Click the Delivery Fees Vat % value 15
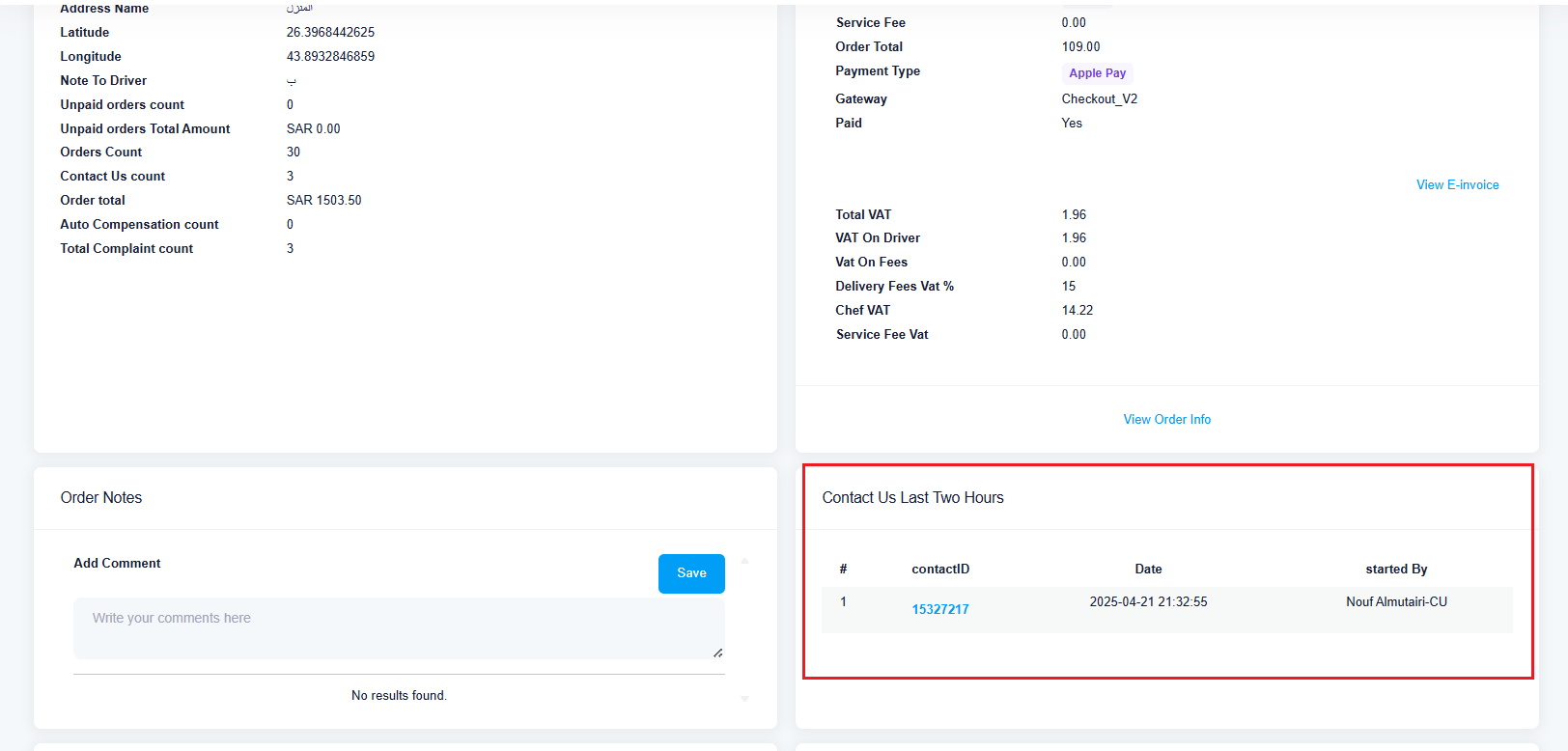The width and height of the screenshot is (1568, 751). (1069, 287)
